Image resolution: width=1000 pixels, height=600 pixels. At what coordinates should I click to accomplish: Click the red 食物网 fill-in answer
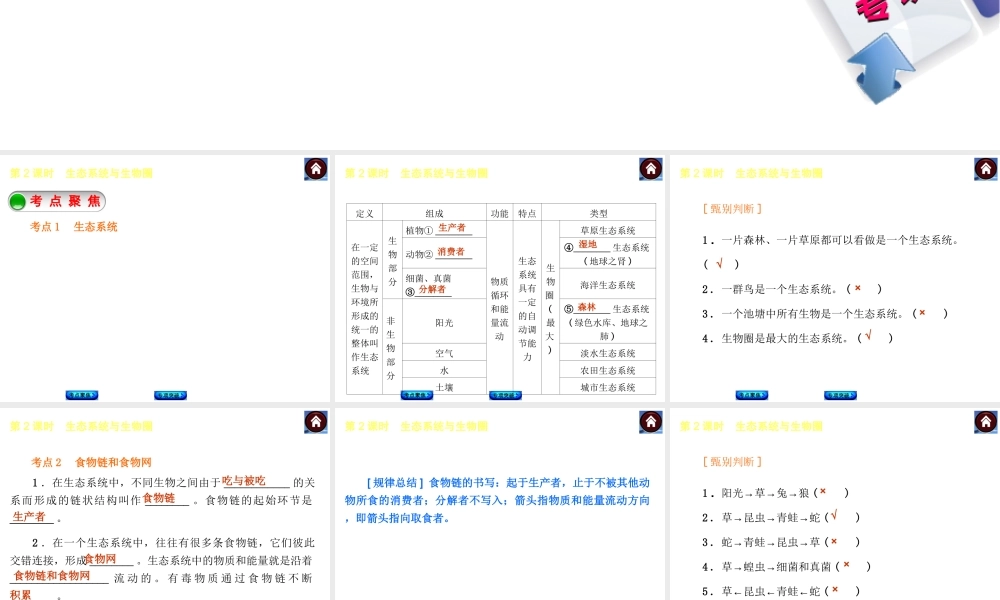pos(101,559)
